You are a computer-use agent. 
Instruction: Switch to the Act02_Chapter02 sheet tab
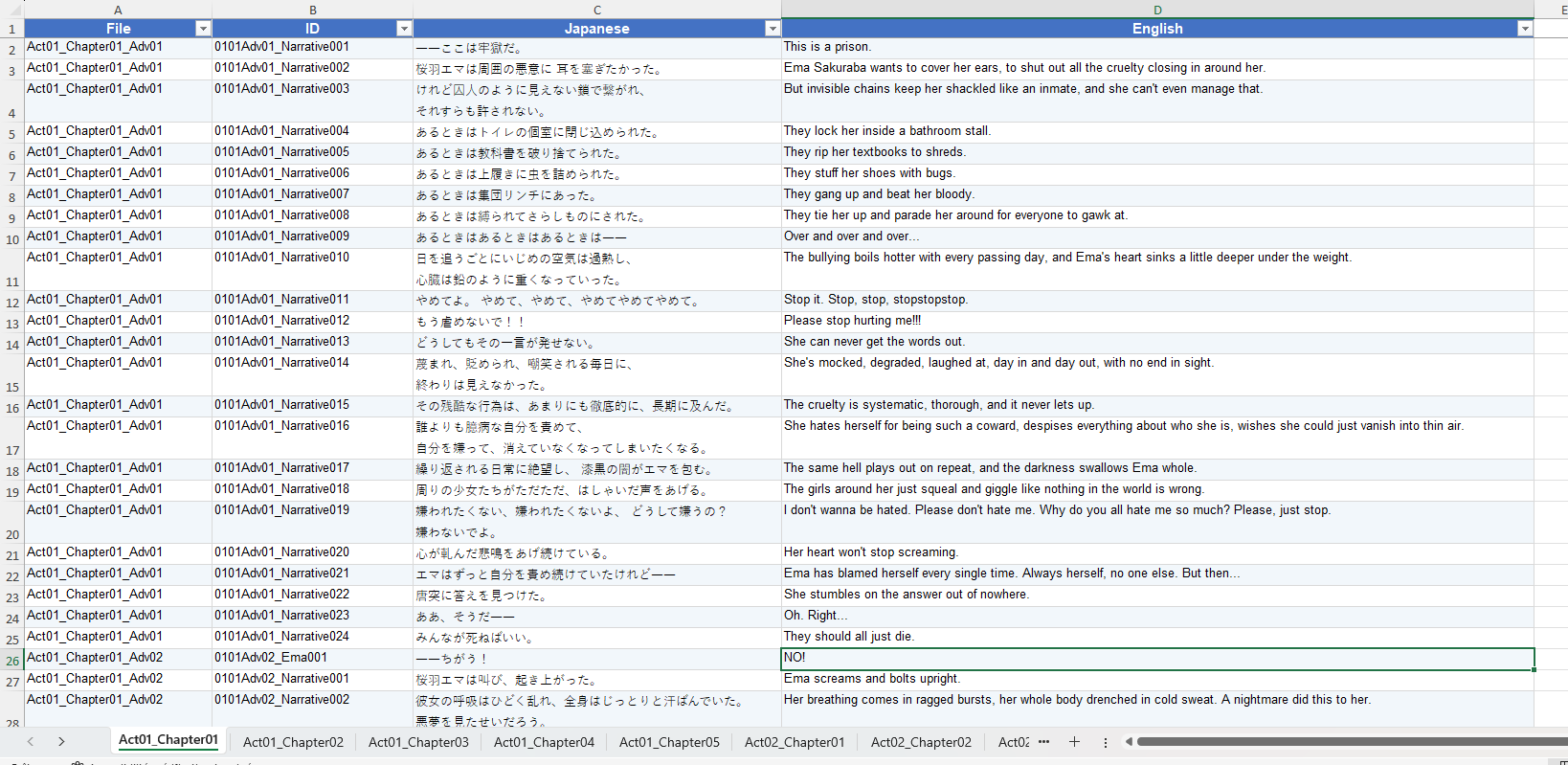pos(921,741)
